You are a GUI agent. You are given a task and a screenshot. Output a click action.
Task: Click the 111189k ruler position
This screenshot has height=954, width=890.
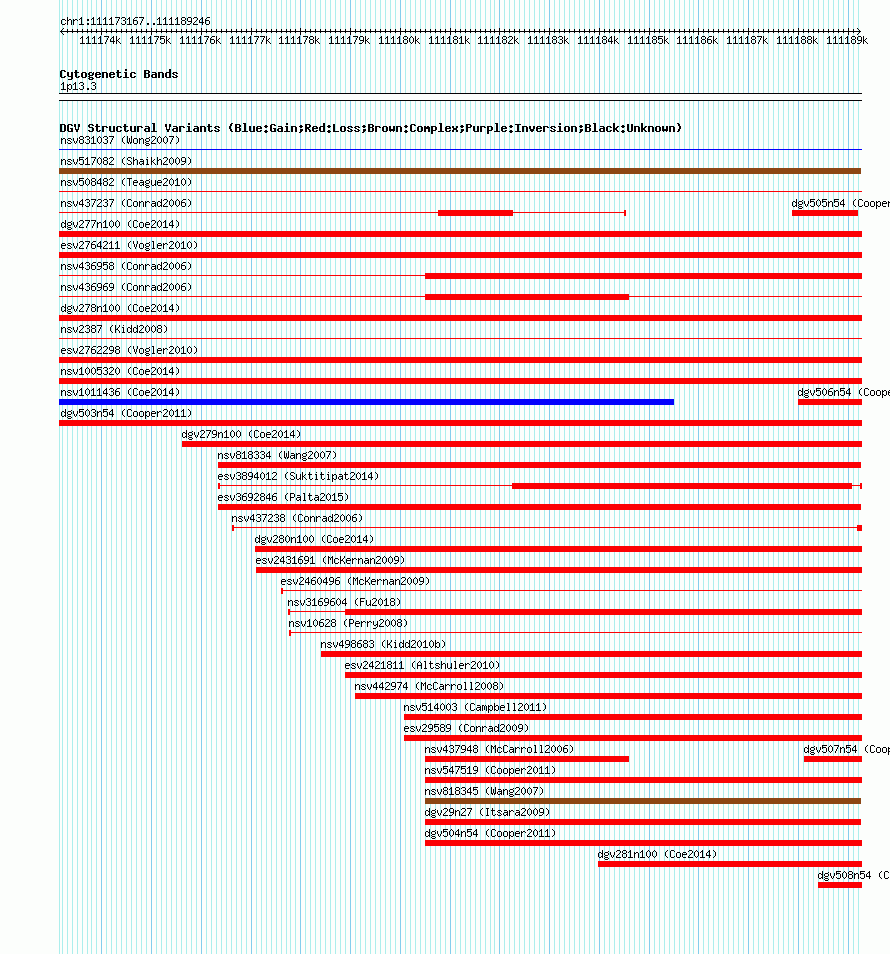pyautogui.click(x=847, y=40)
